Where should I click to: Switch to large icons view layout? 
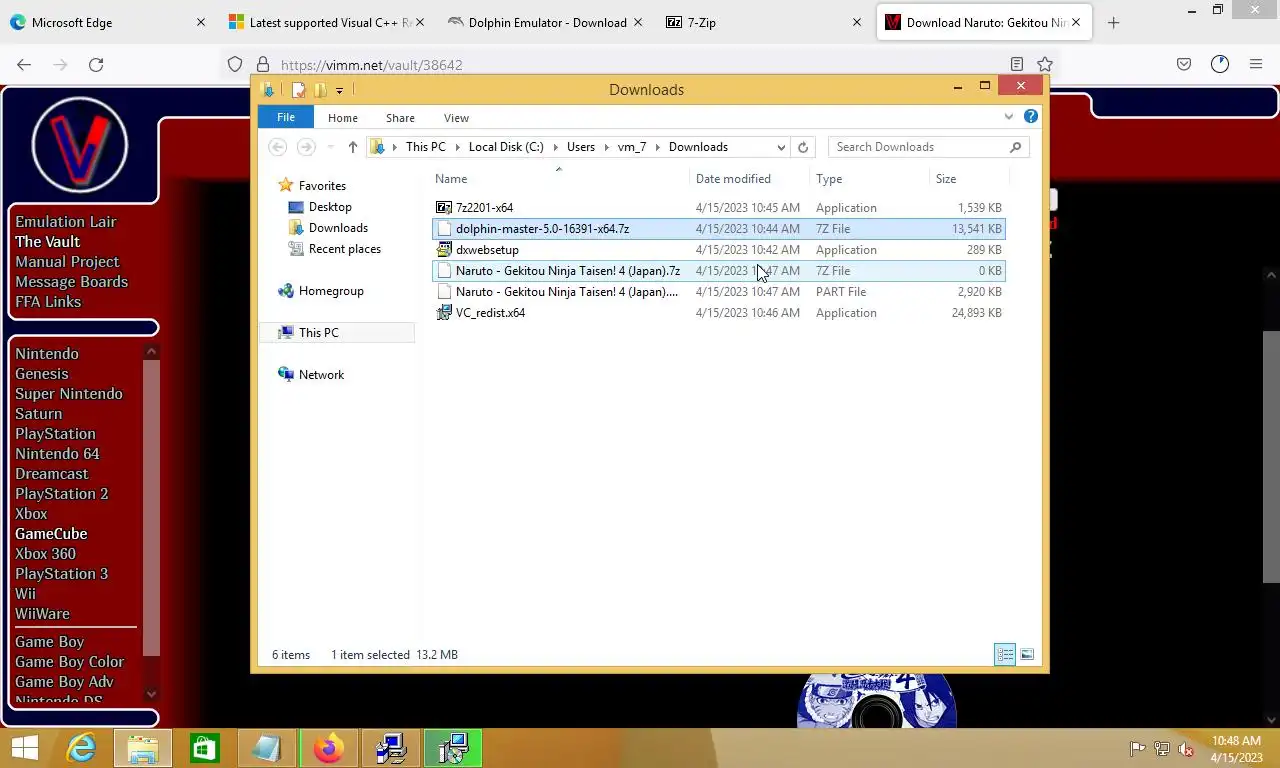point(1027,655)
